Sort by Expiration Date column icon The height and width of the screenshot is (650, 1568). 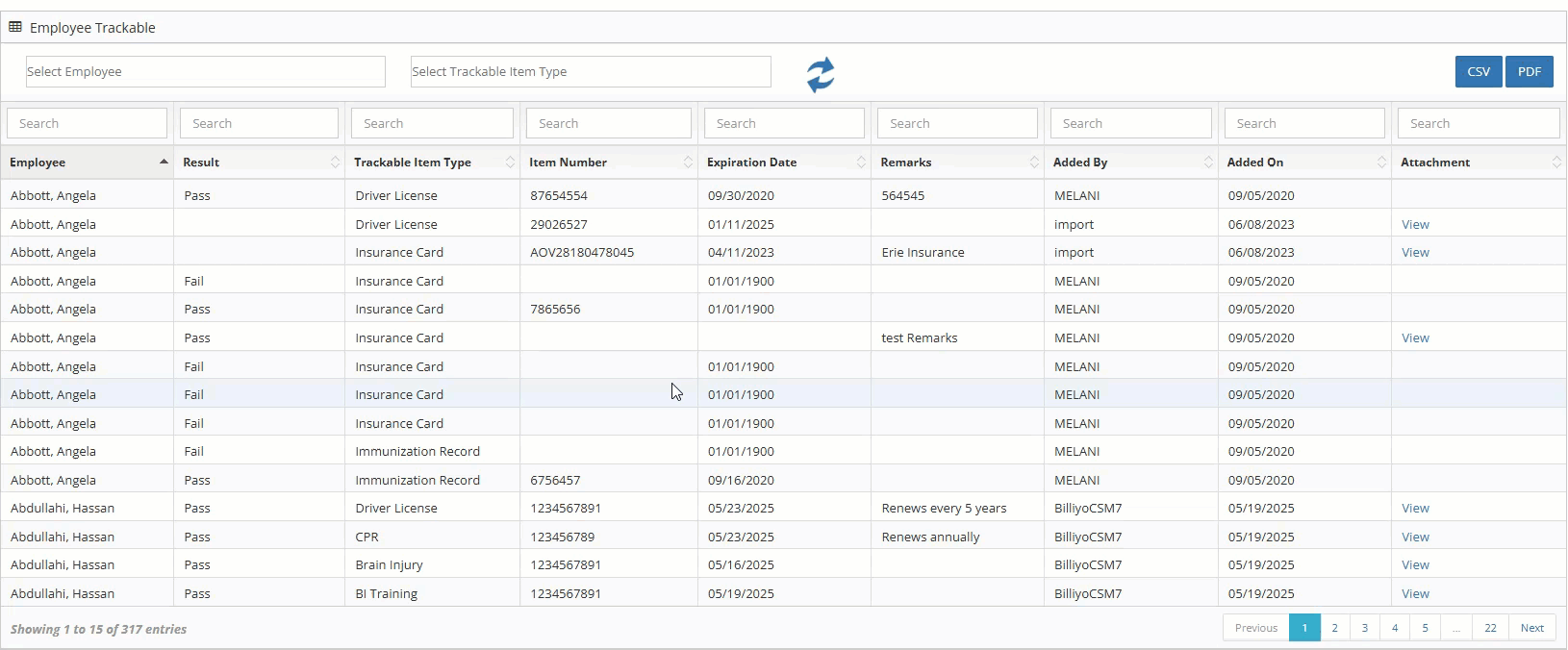coord(861,162)
